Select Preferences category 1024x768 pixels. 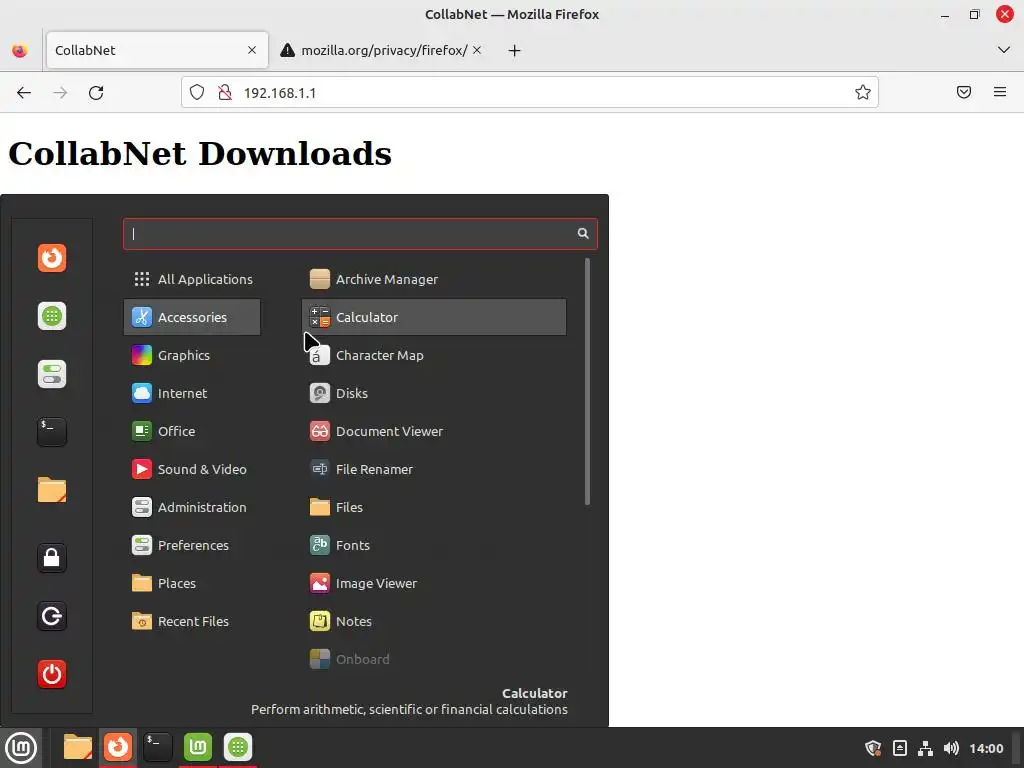point(192,545)
